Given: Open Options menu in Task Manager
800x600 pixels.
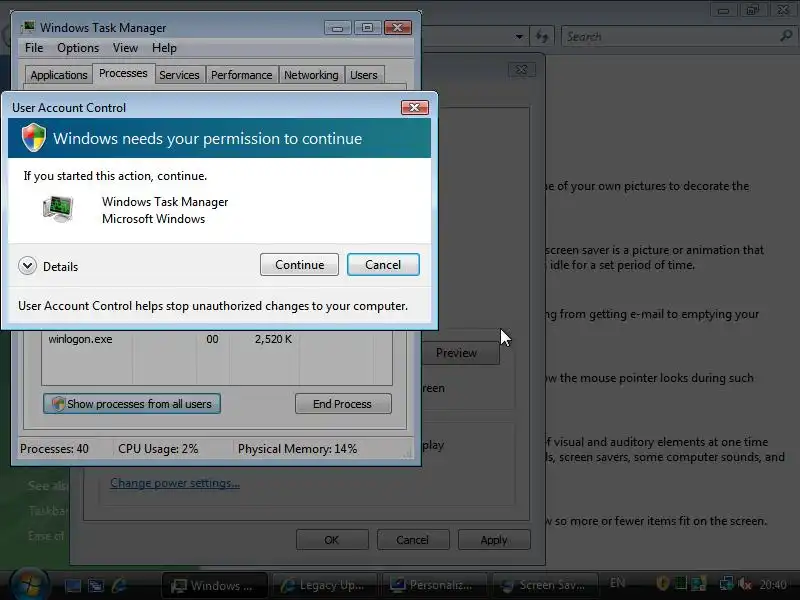Looking at the screenshot, I should point(78,48).
